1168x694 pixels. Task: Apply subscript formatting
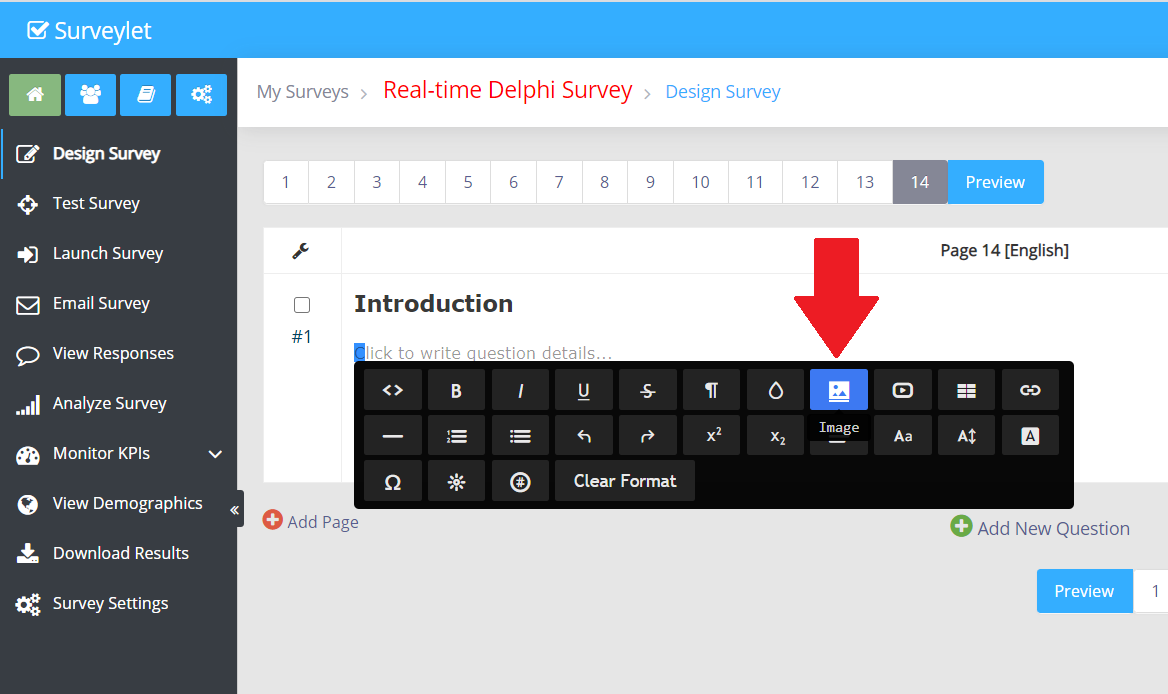pyautogui.click(x=775, y=436)
